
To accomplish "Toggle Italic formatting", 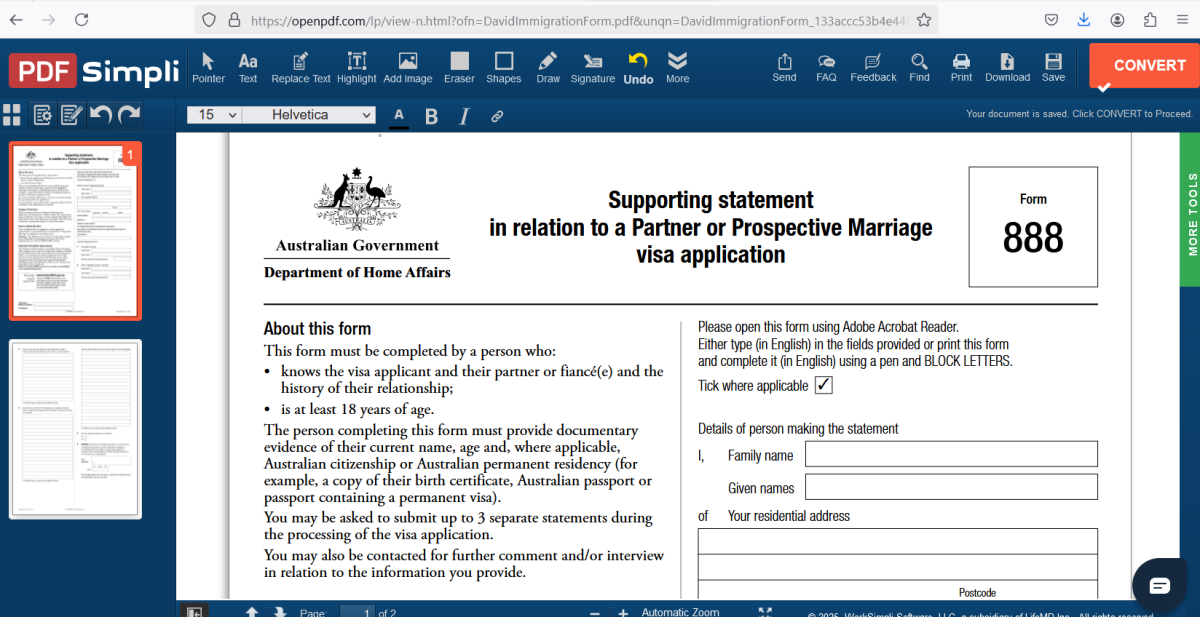I will coord(464,115).
